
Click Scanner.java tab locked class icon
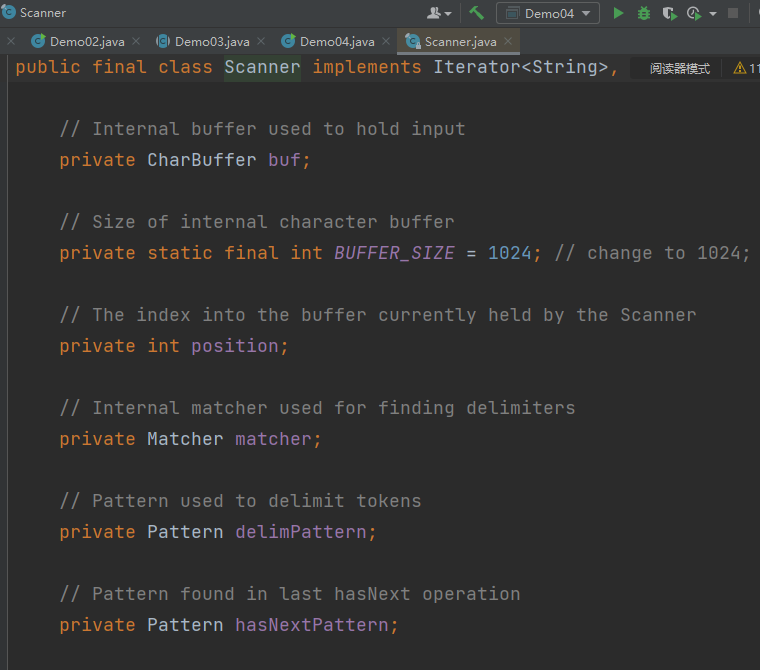[412, 41]
